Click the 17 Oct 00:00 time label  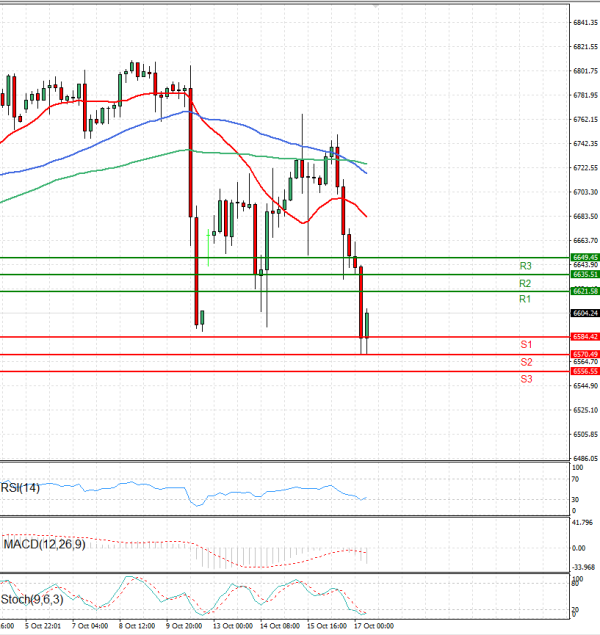pos(372,627)
